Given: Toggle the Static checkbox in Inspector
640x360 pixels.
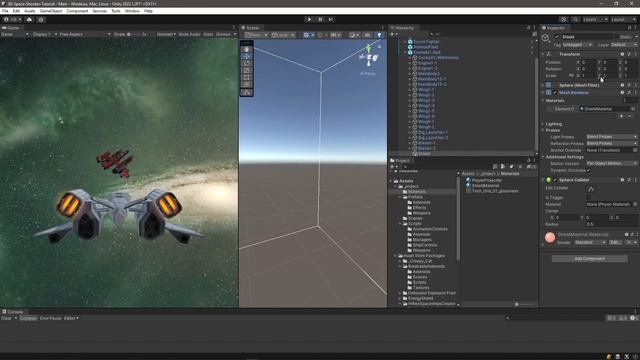Looking at the screenshot, I should 616,37.
